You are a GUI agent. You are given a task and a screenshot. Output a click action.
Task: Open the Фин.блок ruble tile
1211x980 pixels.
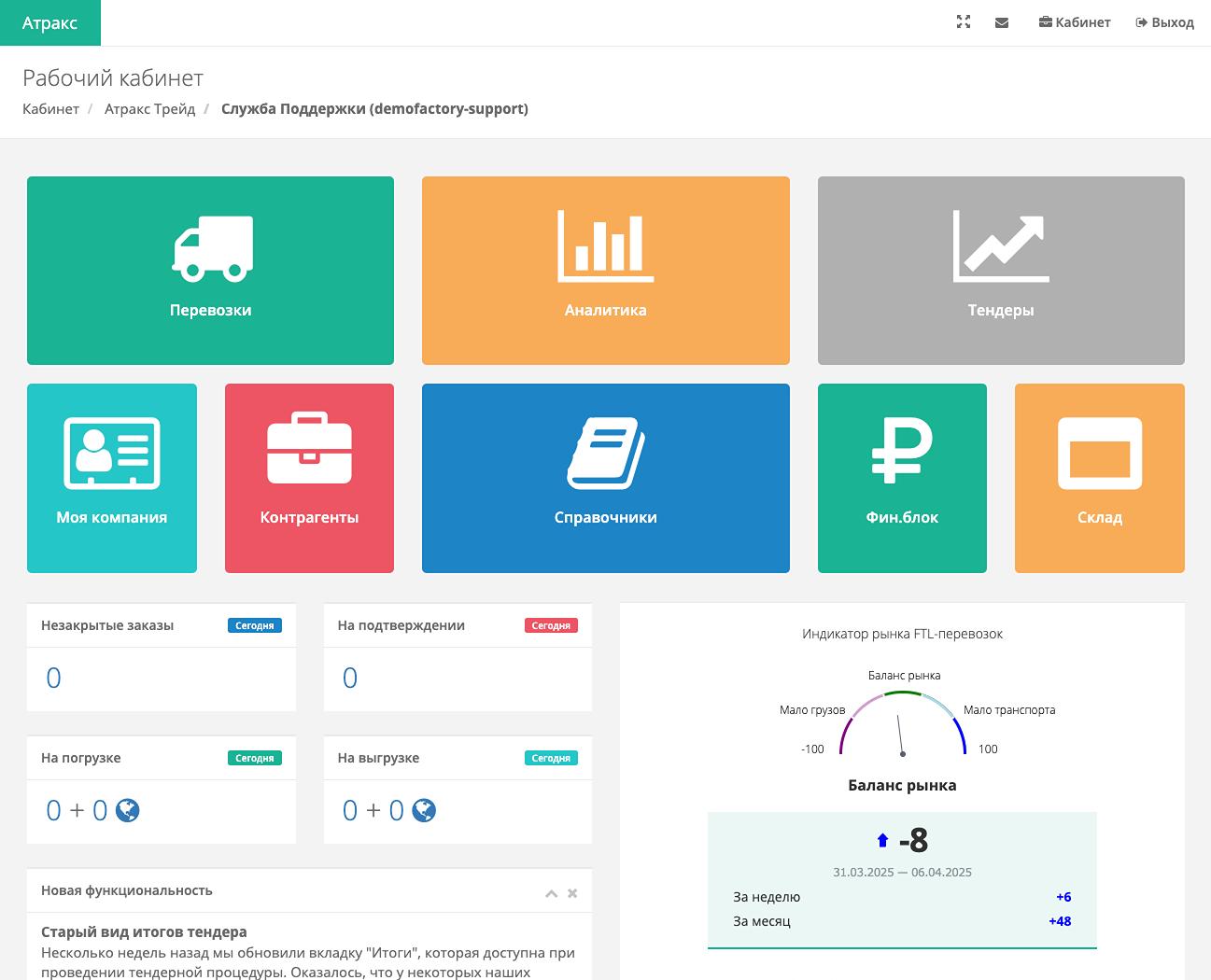point(901,478)
